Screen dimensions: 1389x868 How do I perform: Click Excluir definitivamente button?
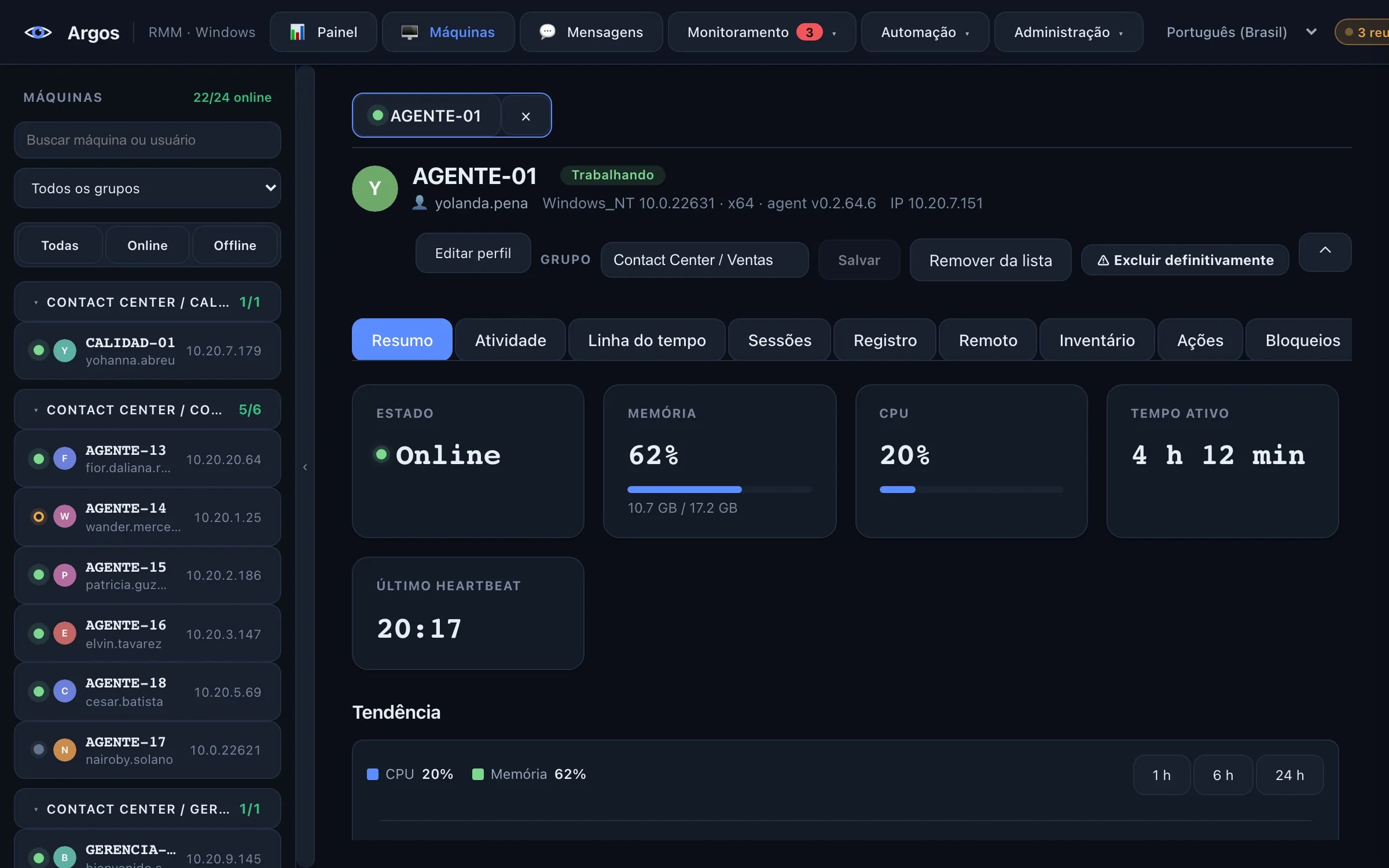pos(1185,260)
